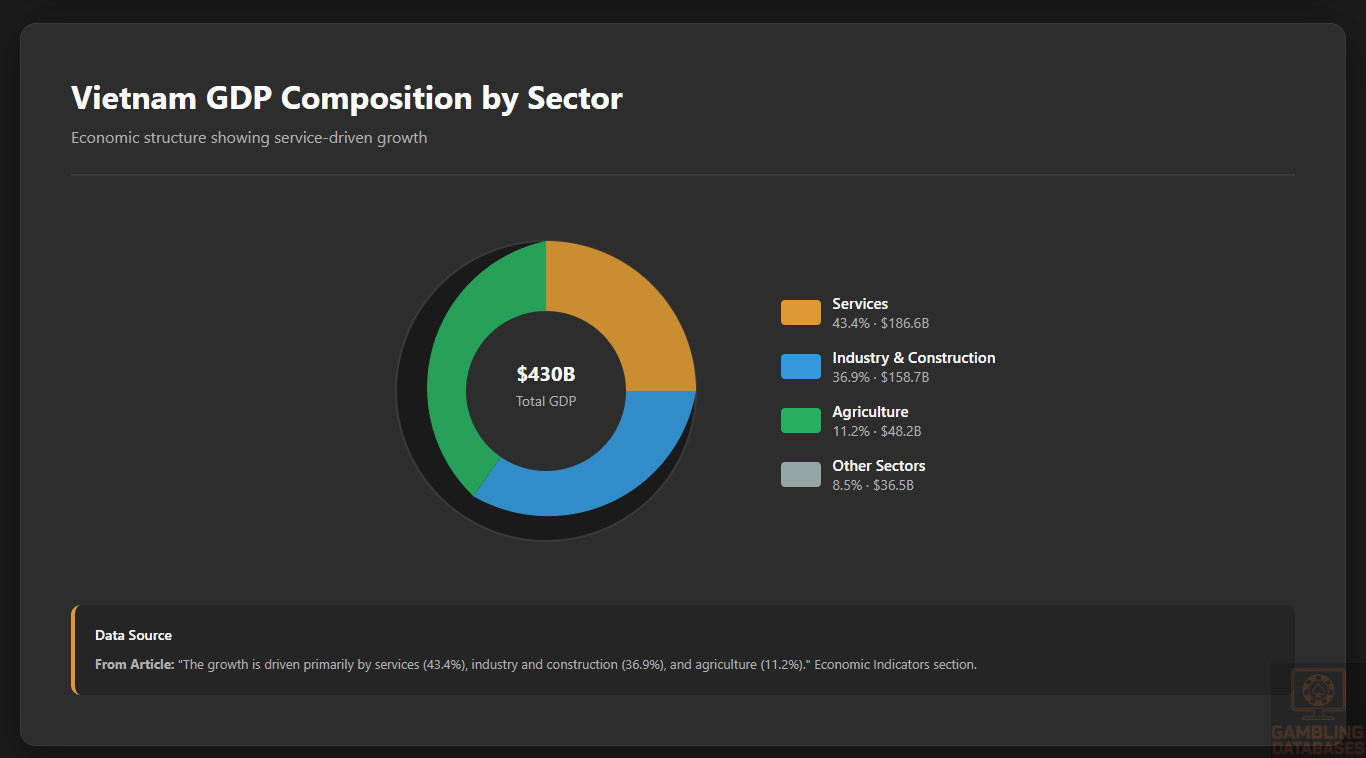Screen dimensions: 1366x758
Task: Toggle the Services legend label
Action: coord(860,304)
